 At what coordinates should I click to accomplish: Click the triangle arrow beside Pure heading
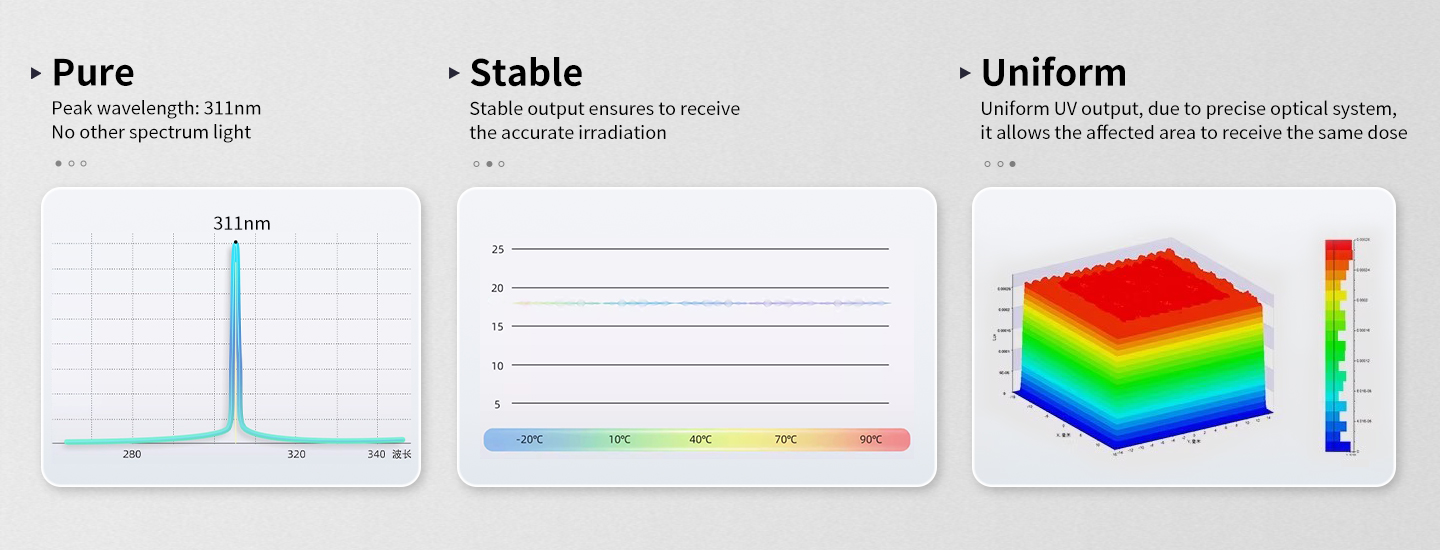click(x=36, y=73)
